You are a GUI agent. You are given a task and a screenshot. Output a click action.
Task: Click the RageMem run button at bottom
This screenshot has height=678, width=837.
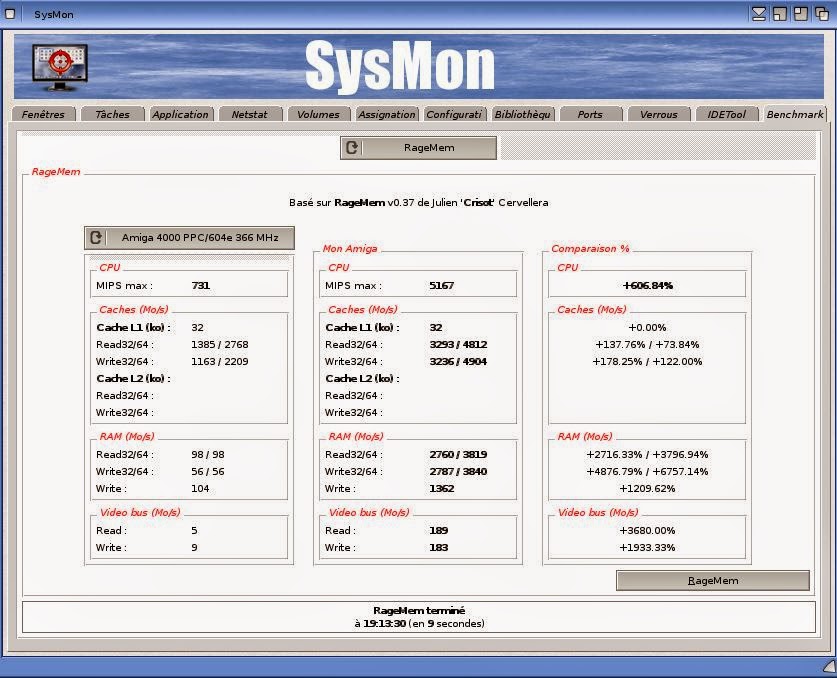[x=713, y=580]
